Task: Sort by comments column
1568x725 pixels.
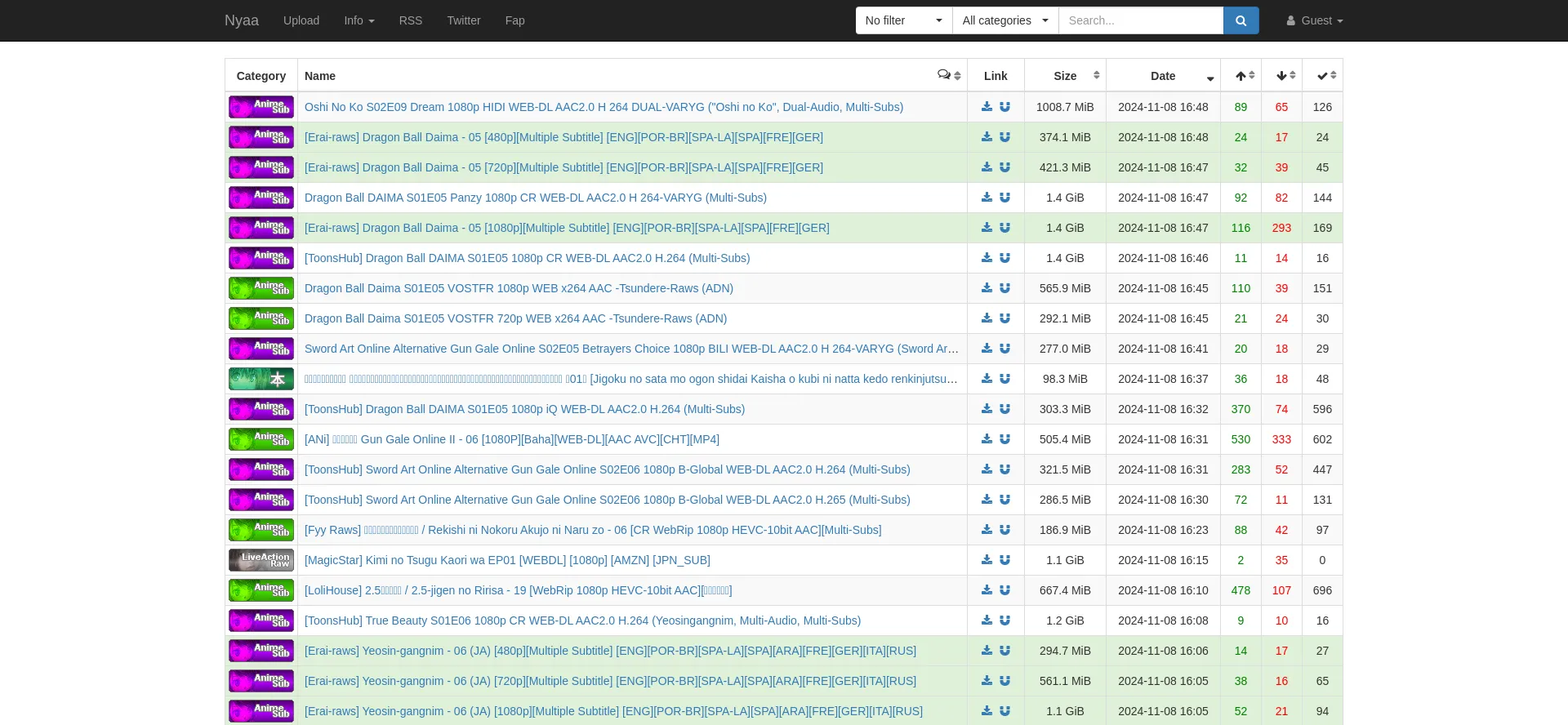Action: (949, 75)
